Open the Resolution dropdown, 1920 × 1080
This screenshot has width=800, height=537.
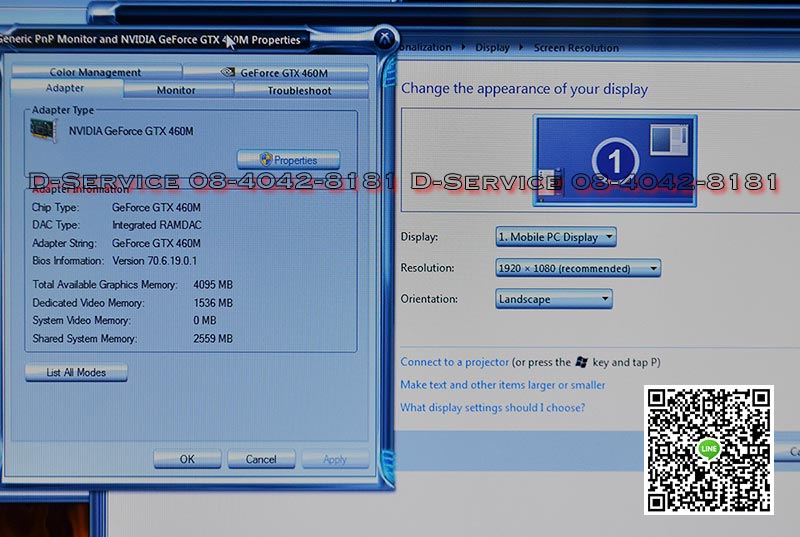[578, 268]
